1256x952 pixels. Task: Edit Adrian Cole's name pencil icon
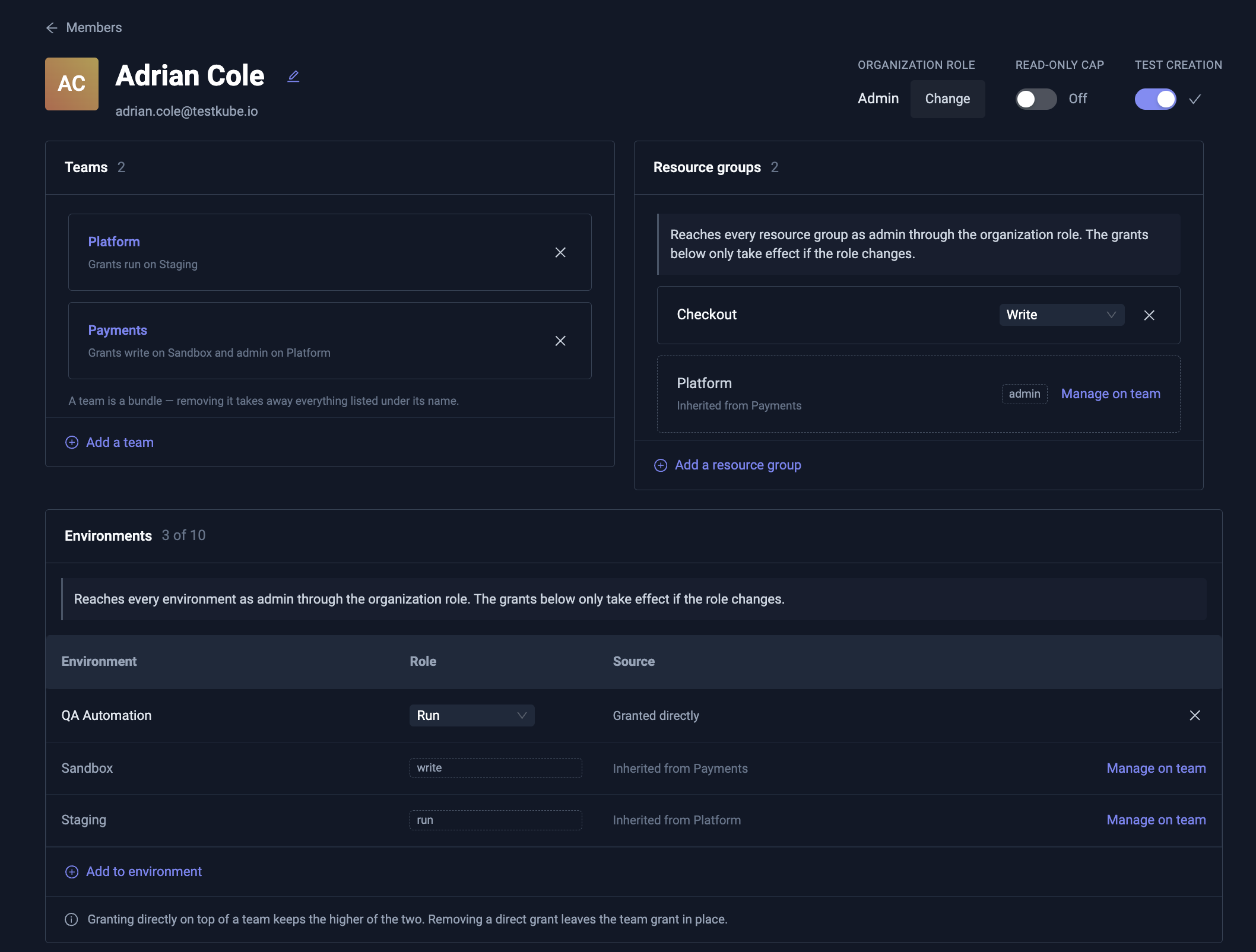pos(293,76)
